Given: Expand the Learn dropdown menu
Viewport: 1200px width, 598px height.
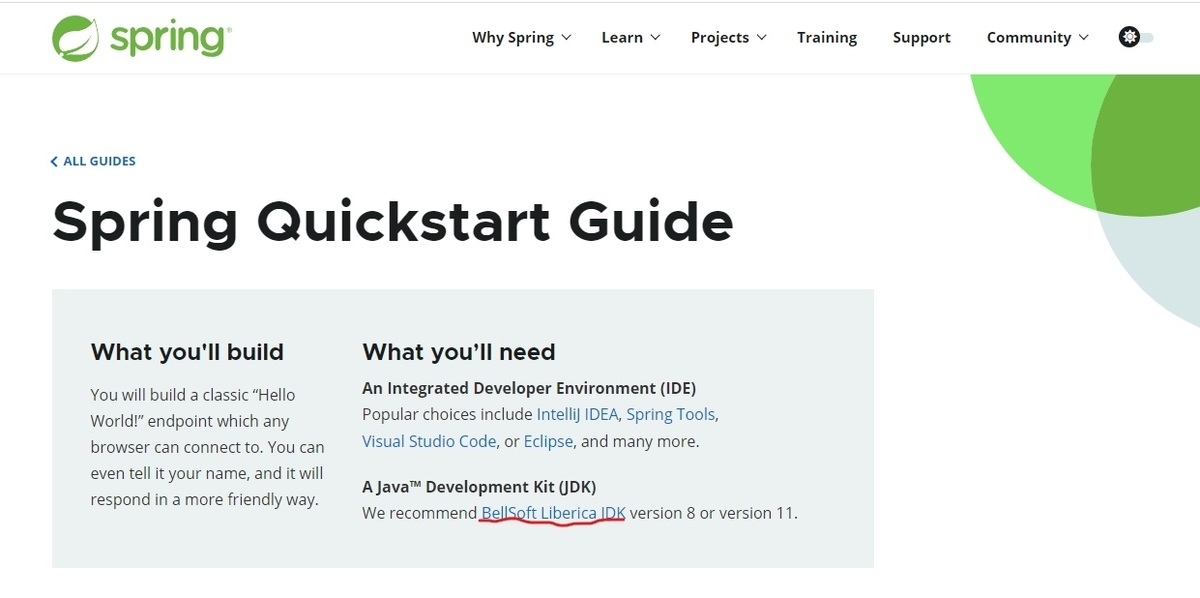Looking at the screenshot, I should point(630,37).
